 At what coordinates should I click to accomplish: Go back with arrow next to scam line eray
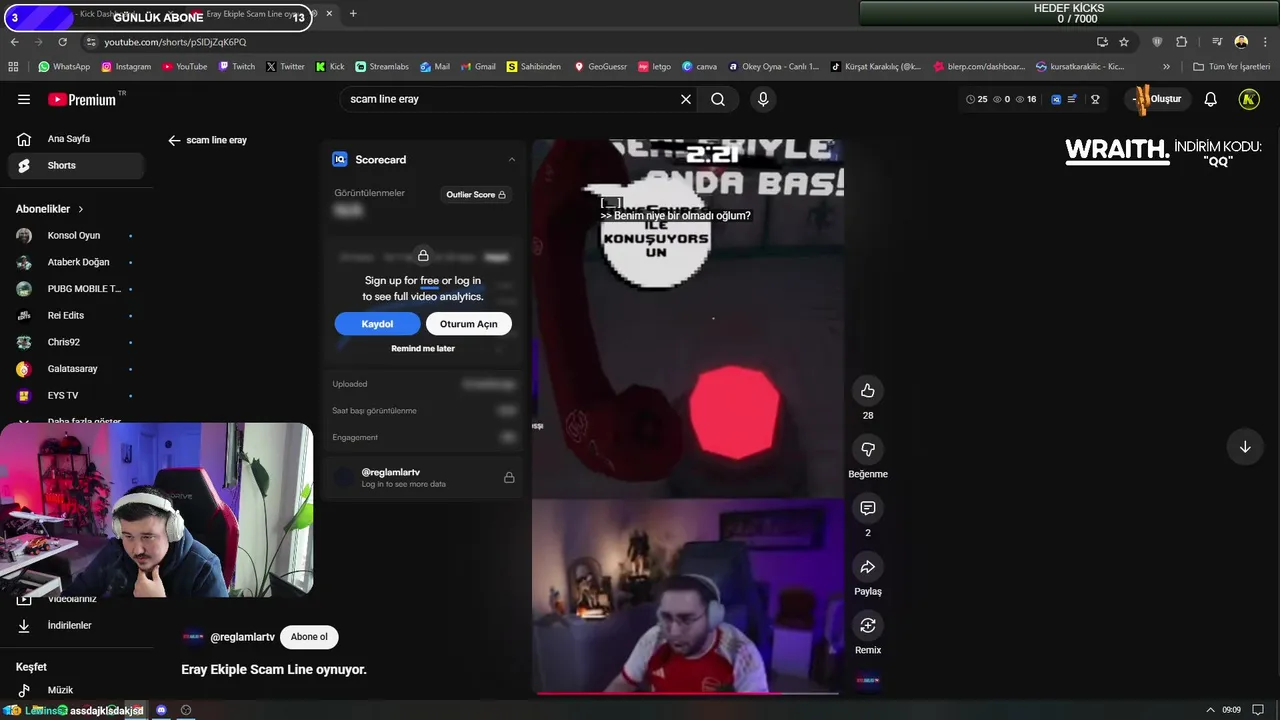174,140
